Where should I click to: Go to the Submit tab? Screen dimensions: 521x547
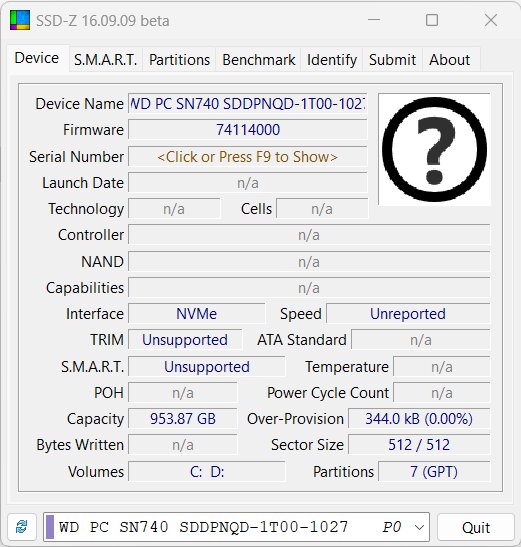(393, 60)
